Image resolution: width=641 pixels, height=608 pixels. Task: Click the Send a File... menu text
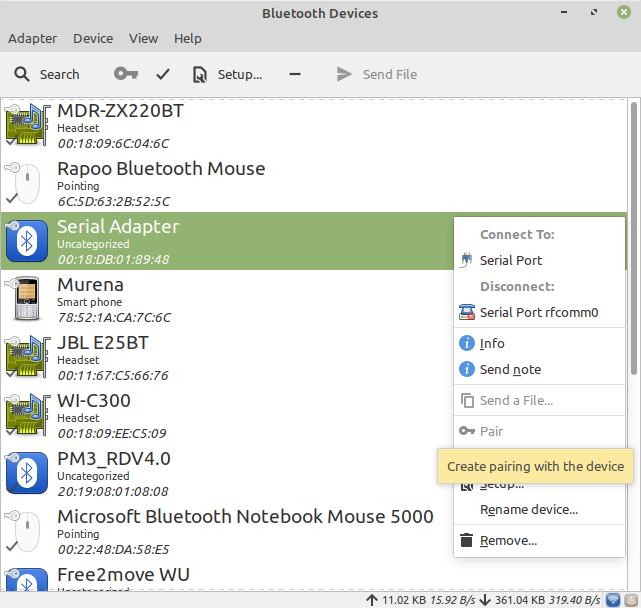(516, 401)
